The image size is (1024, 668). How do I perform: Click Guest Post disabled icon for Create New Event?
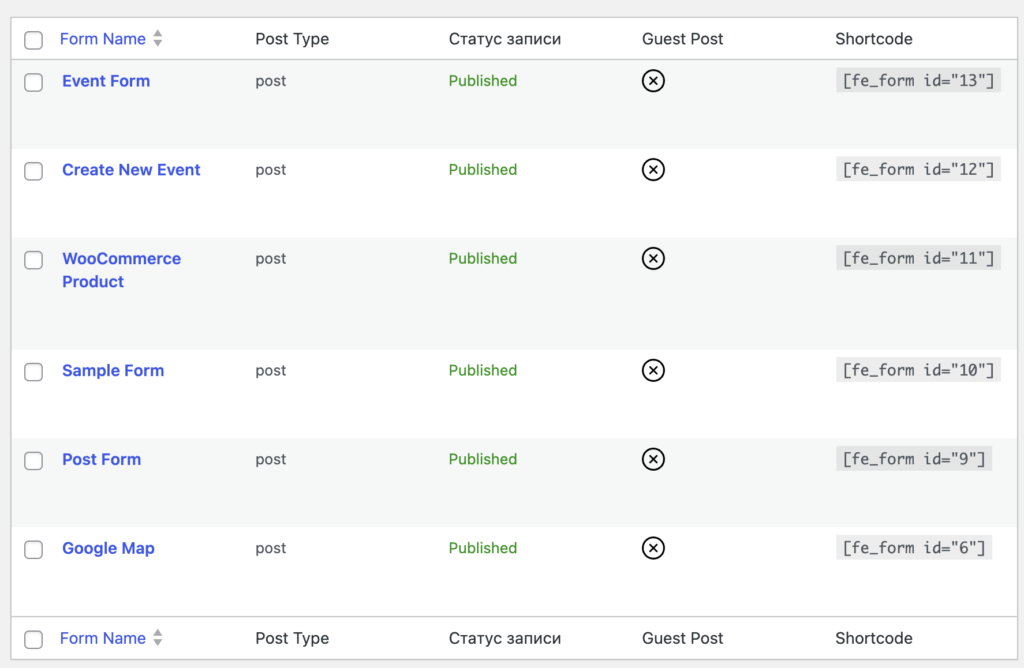(653, 170)
